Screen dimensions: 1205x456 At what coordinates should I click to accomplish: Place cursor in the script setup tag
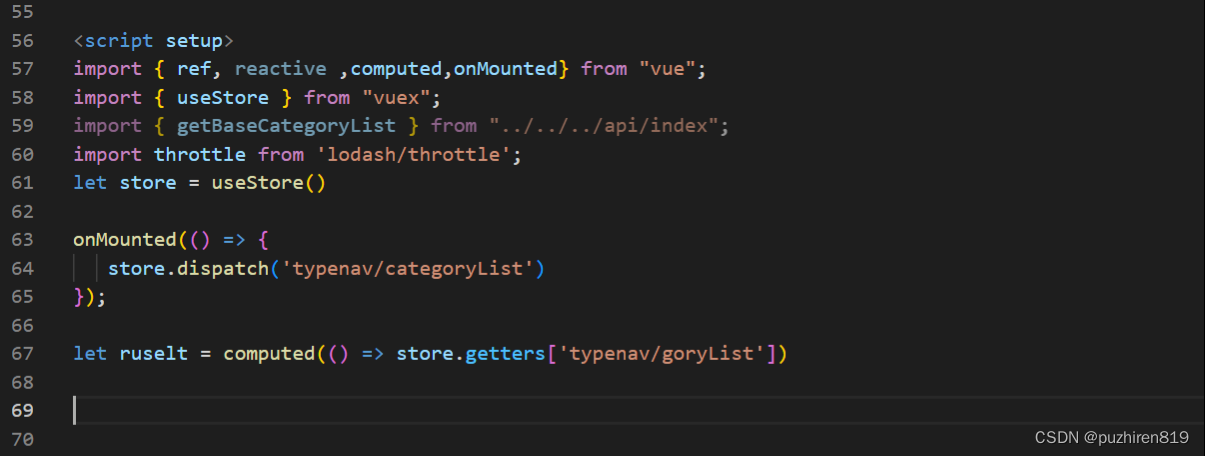(x=153, y=41)
